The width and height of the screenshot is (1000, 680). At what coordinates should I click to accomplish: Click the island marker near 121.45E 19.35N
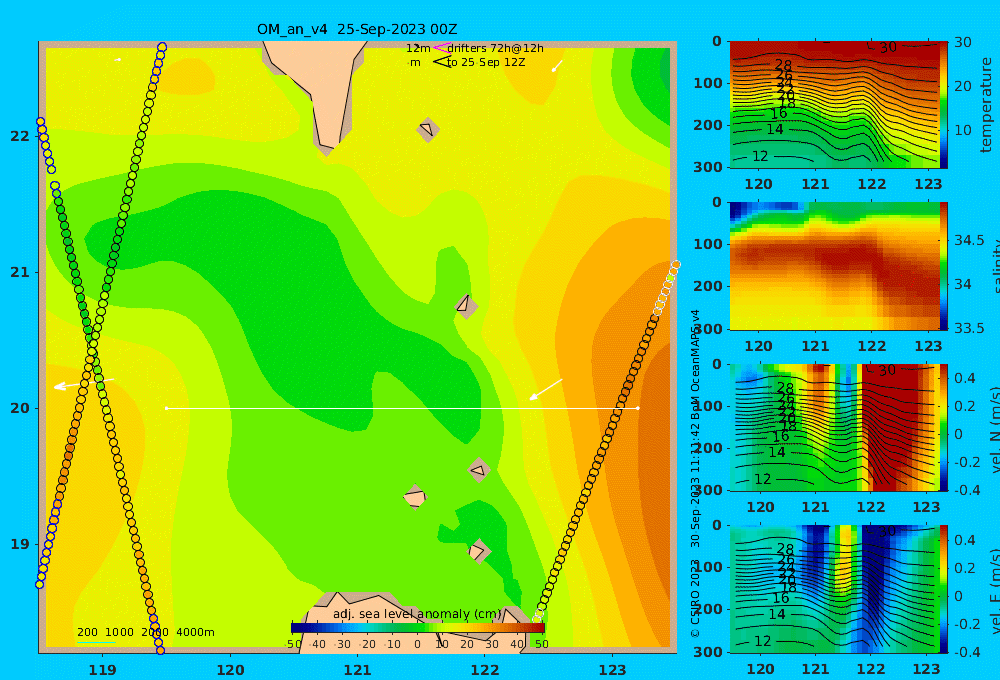(x=415, y=497)
